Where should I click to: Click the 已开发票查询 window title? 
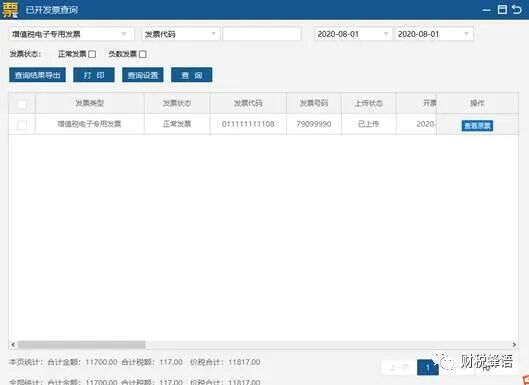52,10
